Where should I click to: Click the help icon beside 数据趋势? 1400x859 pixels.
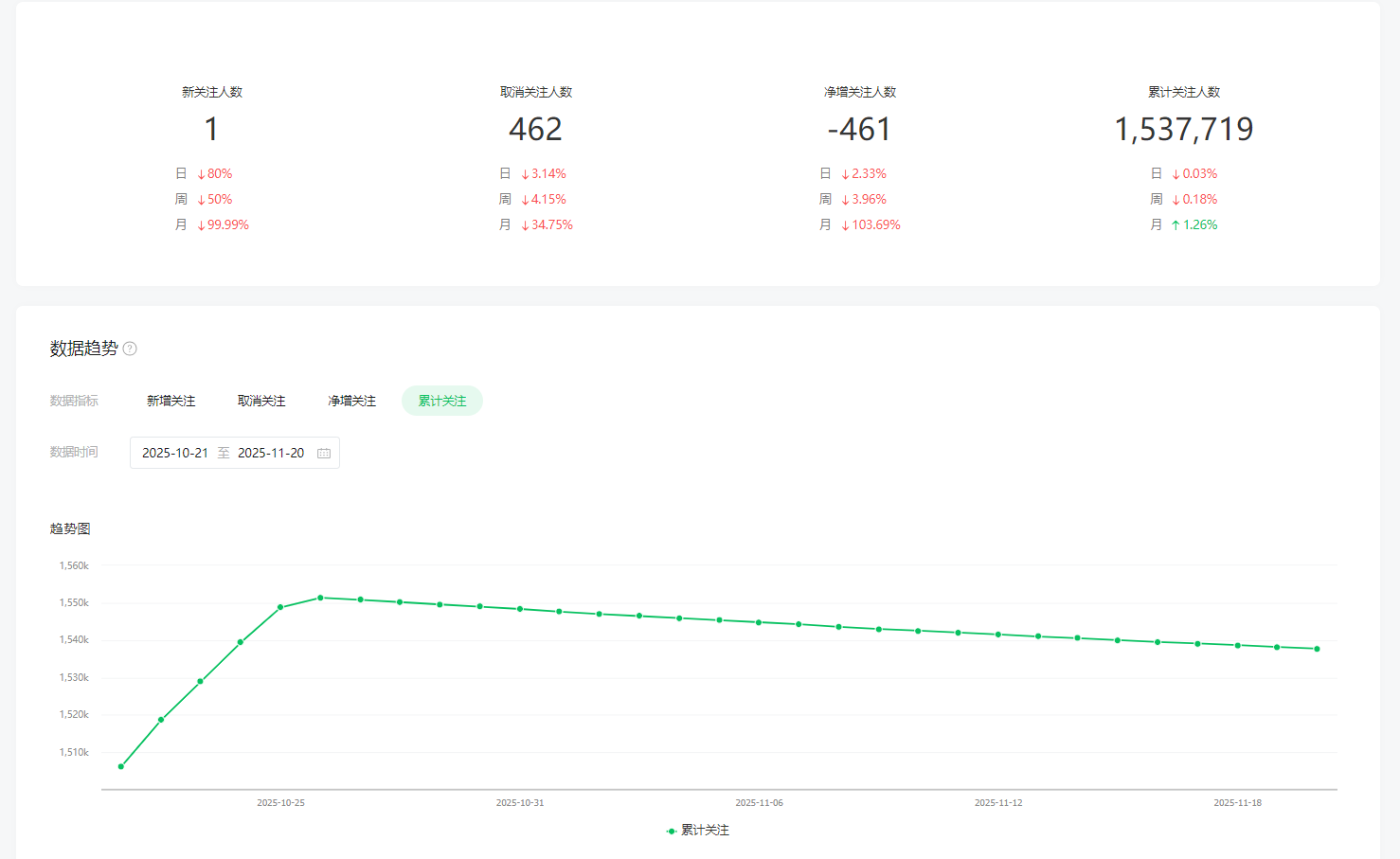(x=131, y=349)
